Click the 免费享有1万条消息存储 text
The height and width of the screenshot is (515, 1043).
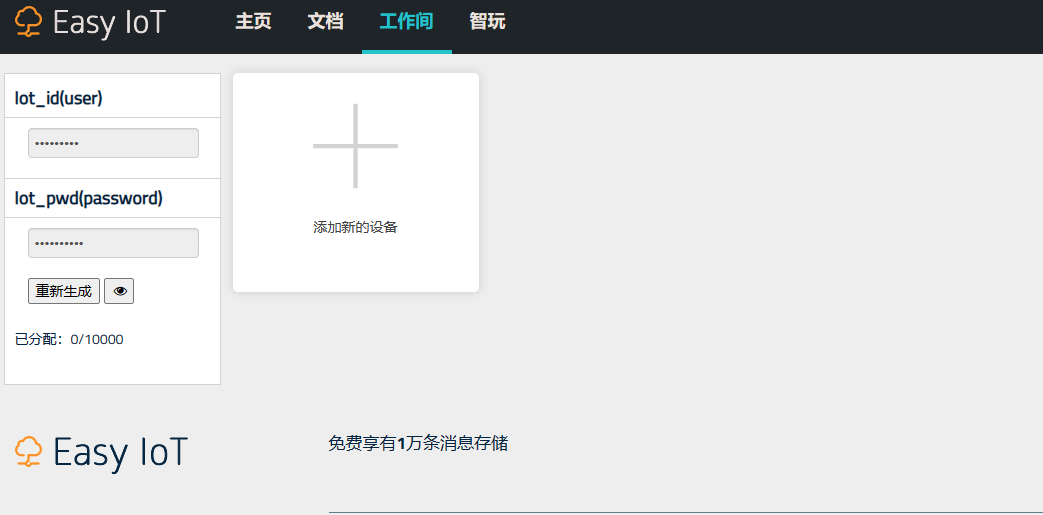click(x=418, y=443)
